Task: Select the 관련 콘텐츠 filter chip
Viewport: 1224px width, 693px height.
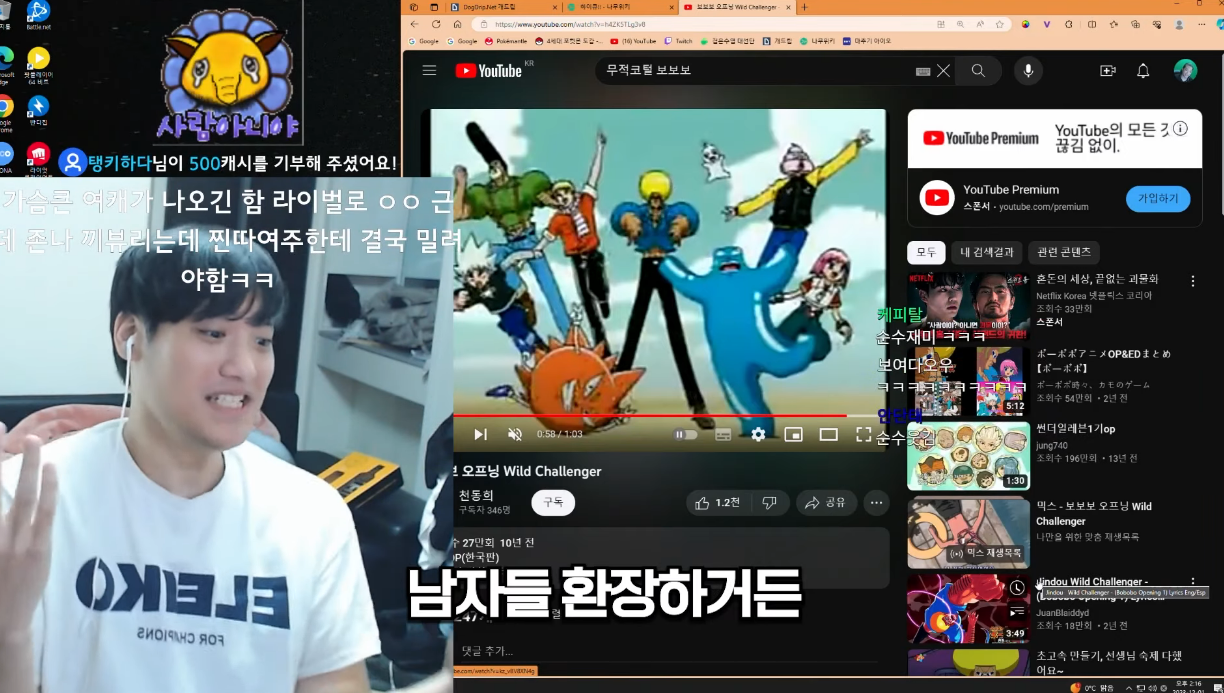Action: (1064, 252)
